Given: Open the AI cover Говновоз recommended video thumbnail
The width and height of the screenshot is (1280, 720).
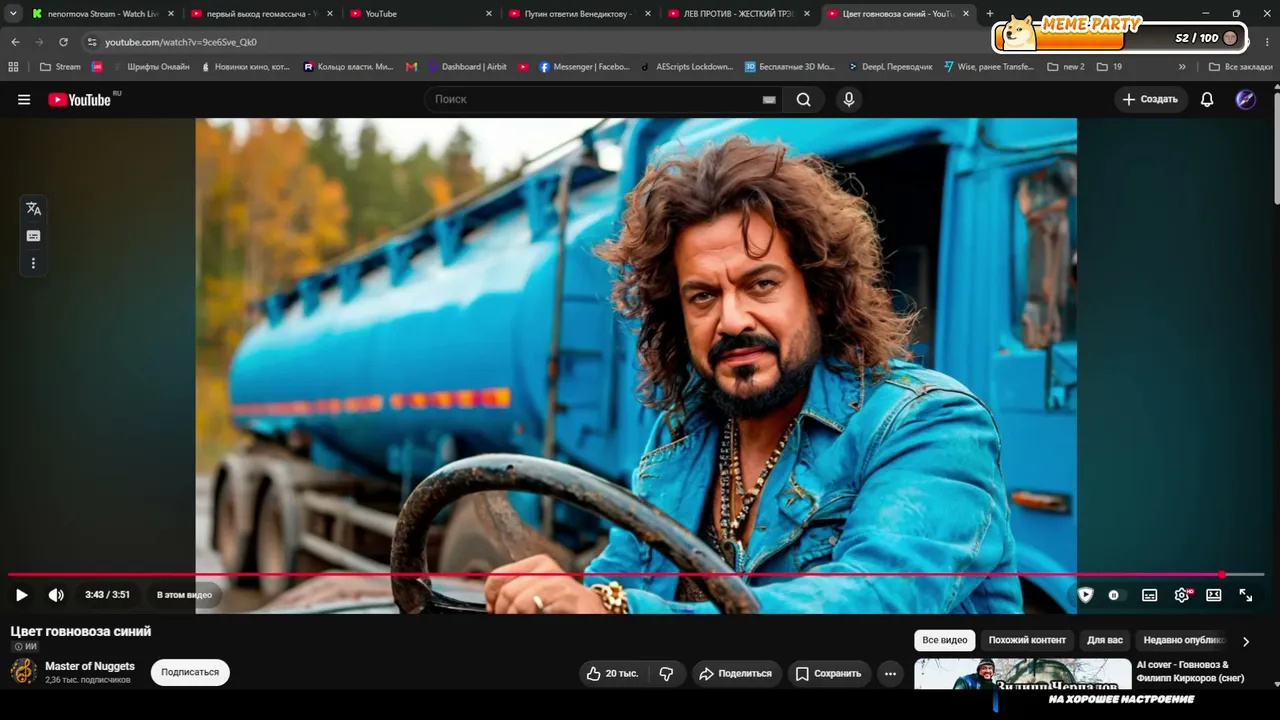Looking at the screenshot, I should point(1021,674).
